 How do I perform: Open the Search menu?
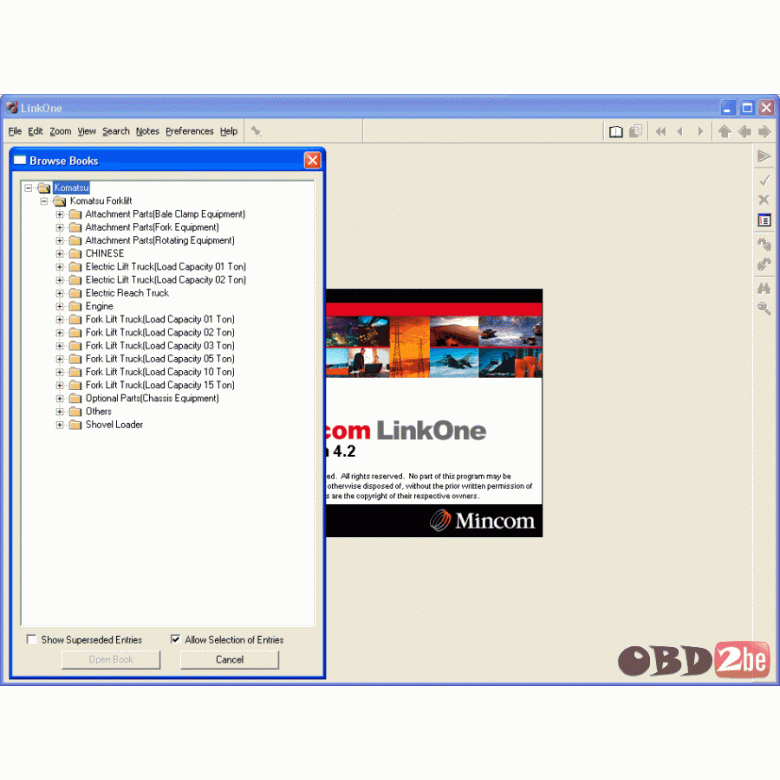[116, 131]
